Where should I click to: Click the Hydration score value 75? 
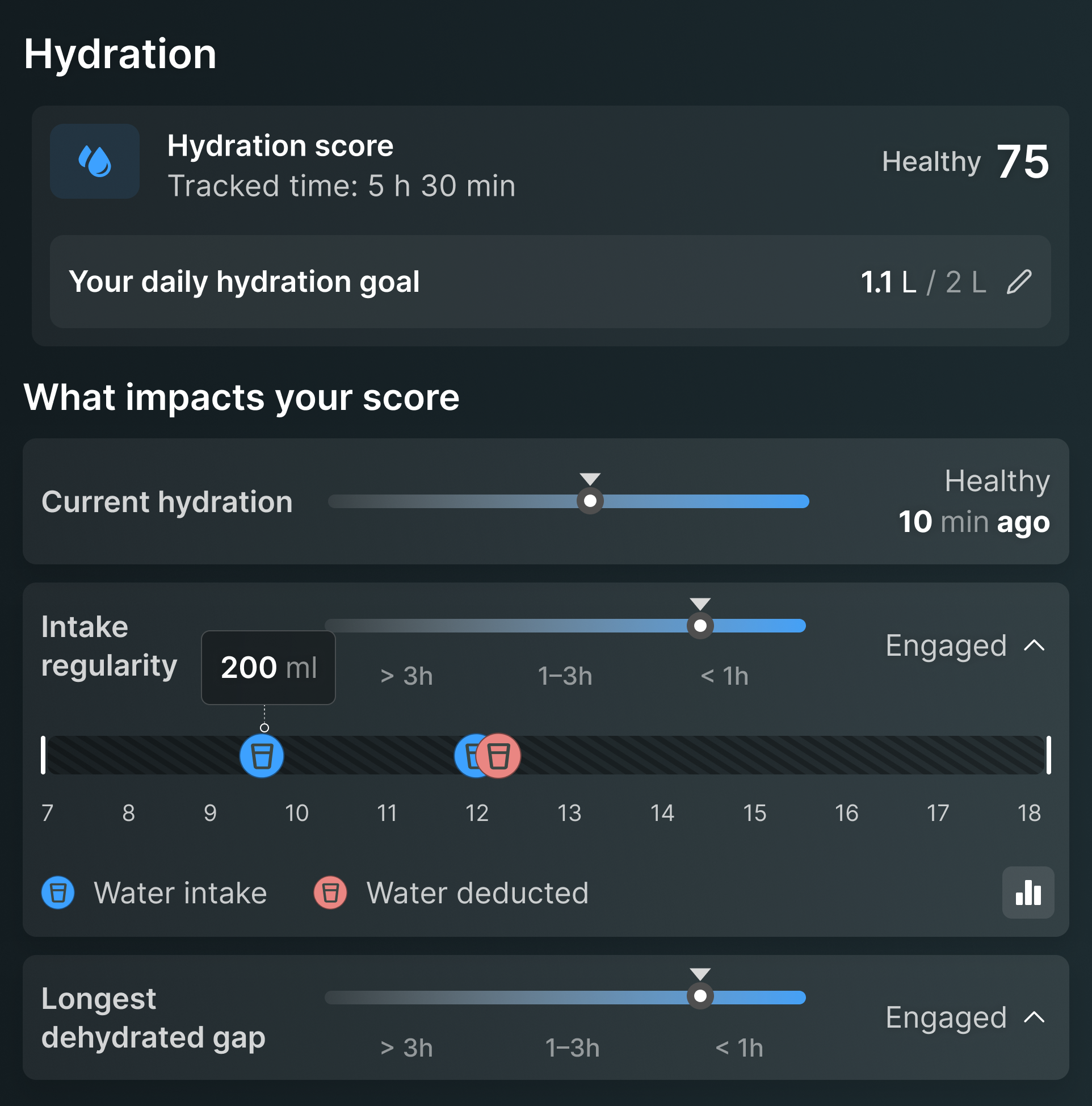pyautogui.click(x=1023, y=161)
